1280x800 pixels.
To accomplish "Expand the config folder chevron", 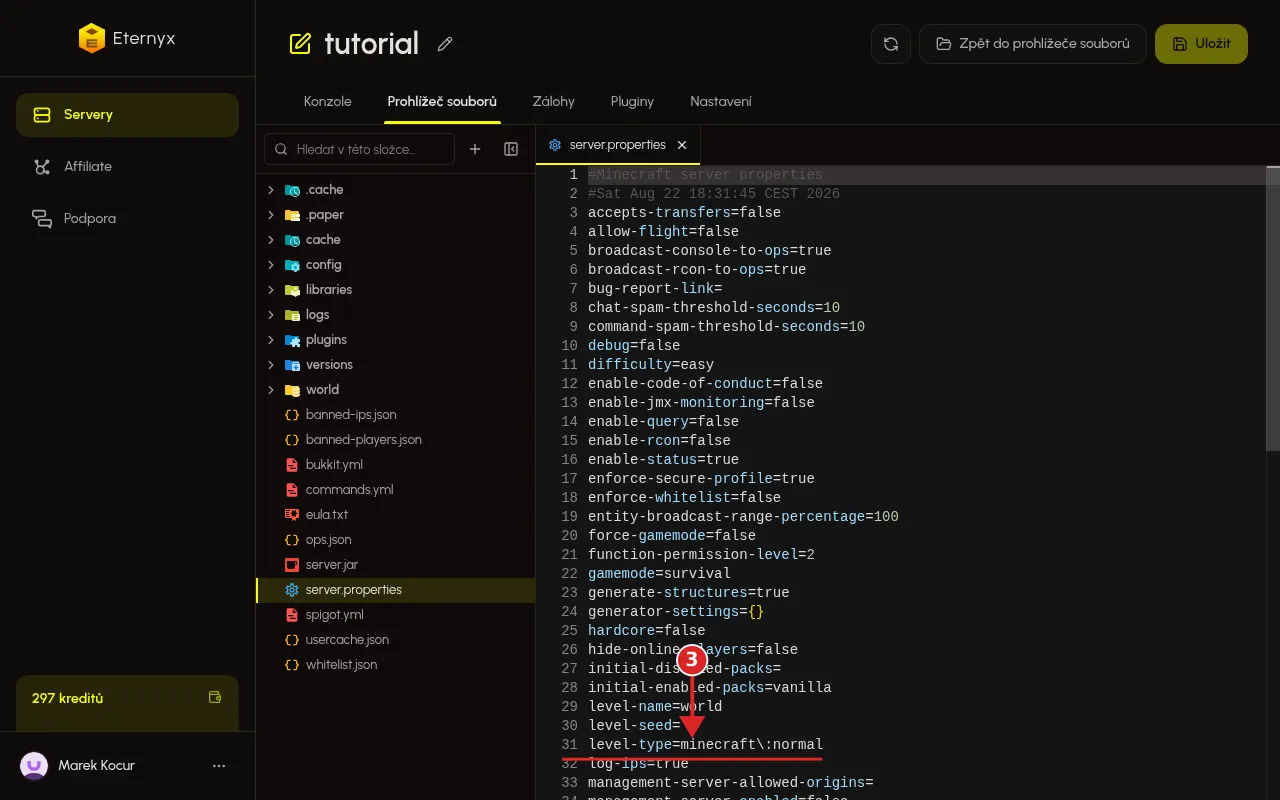I will pos(270,265).
